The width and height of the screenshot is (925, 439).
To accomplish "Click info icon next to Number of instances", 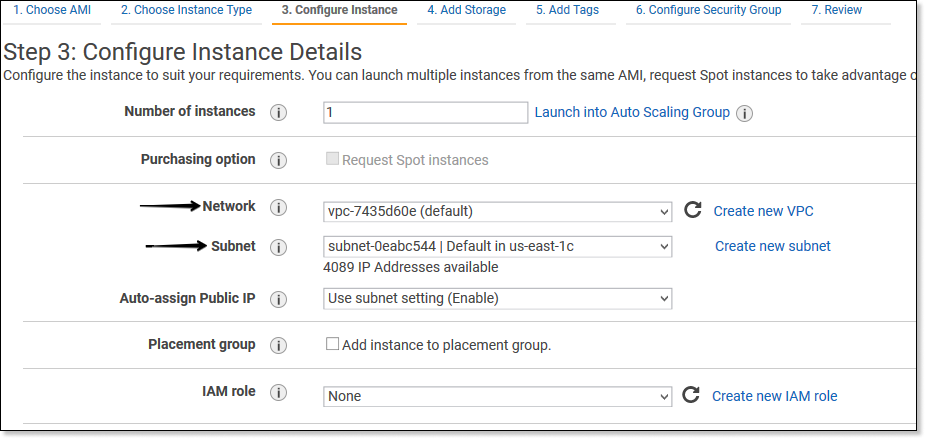I will [x=279, y=113].
